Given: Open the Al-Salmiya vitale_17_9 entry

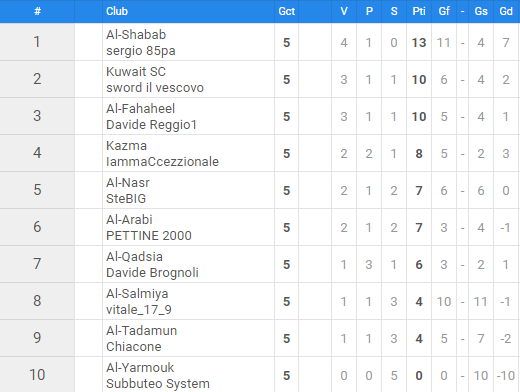Looking at the screenshot, I should pyautogui.click(x=139, y=302).
